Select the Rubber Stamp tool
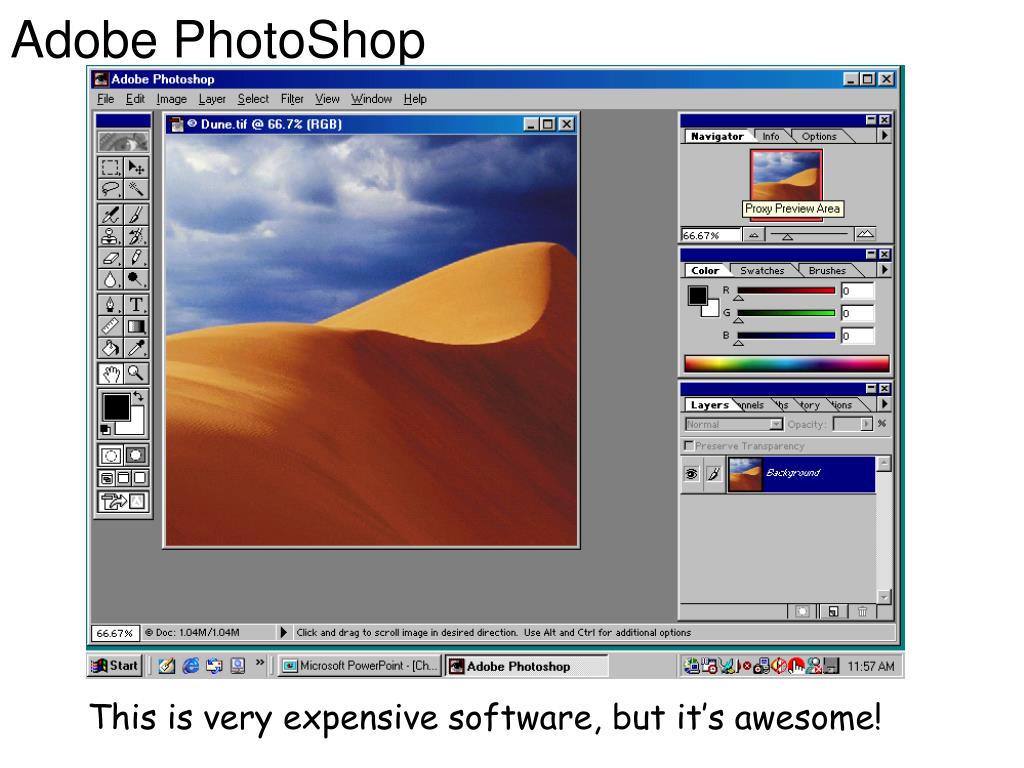 110,236
